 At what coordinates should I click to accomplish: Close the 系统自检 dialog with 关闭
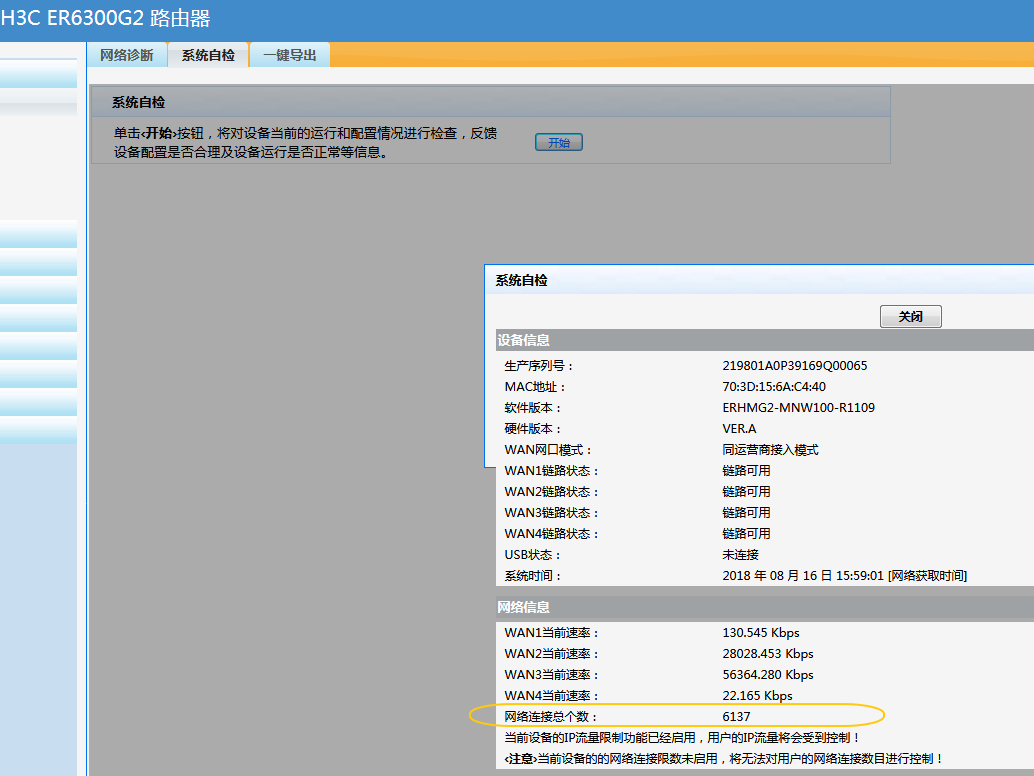(x=911, y=316)
